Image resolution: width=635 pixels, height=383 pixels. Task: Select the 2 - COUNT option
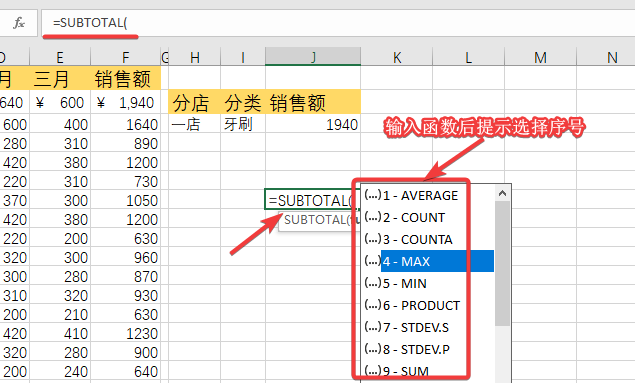click(428, 217)
